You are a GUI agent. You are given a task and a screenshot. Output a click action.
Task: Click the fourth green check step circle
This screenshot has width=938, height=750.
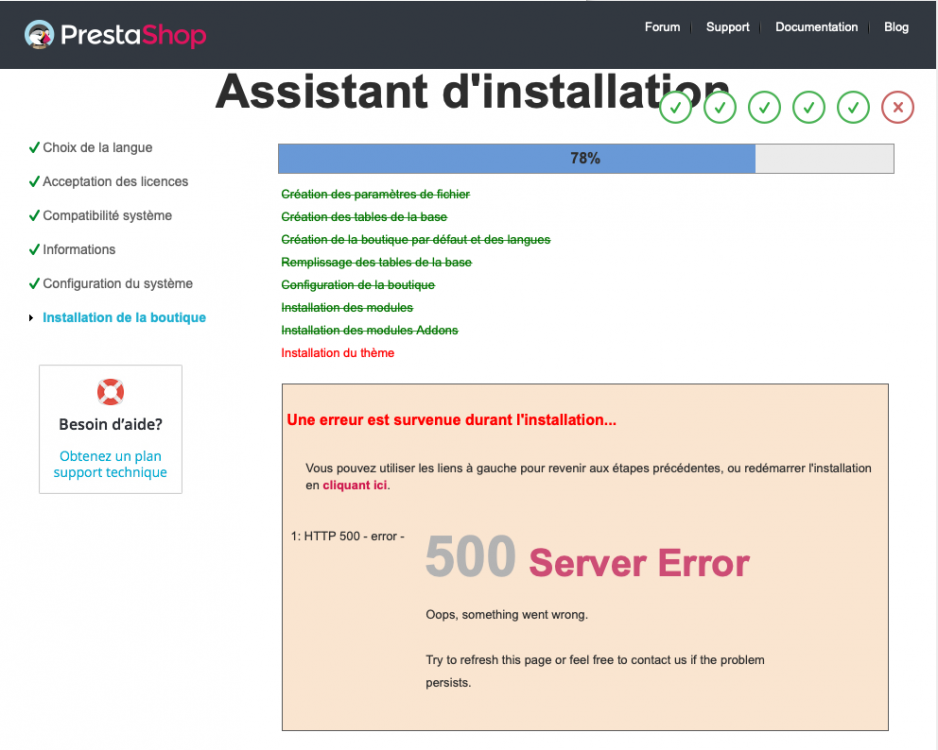[x=809, y=108]
